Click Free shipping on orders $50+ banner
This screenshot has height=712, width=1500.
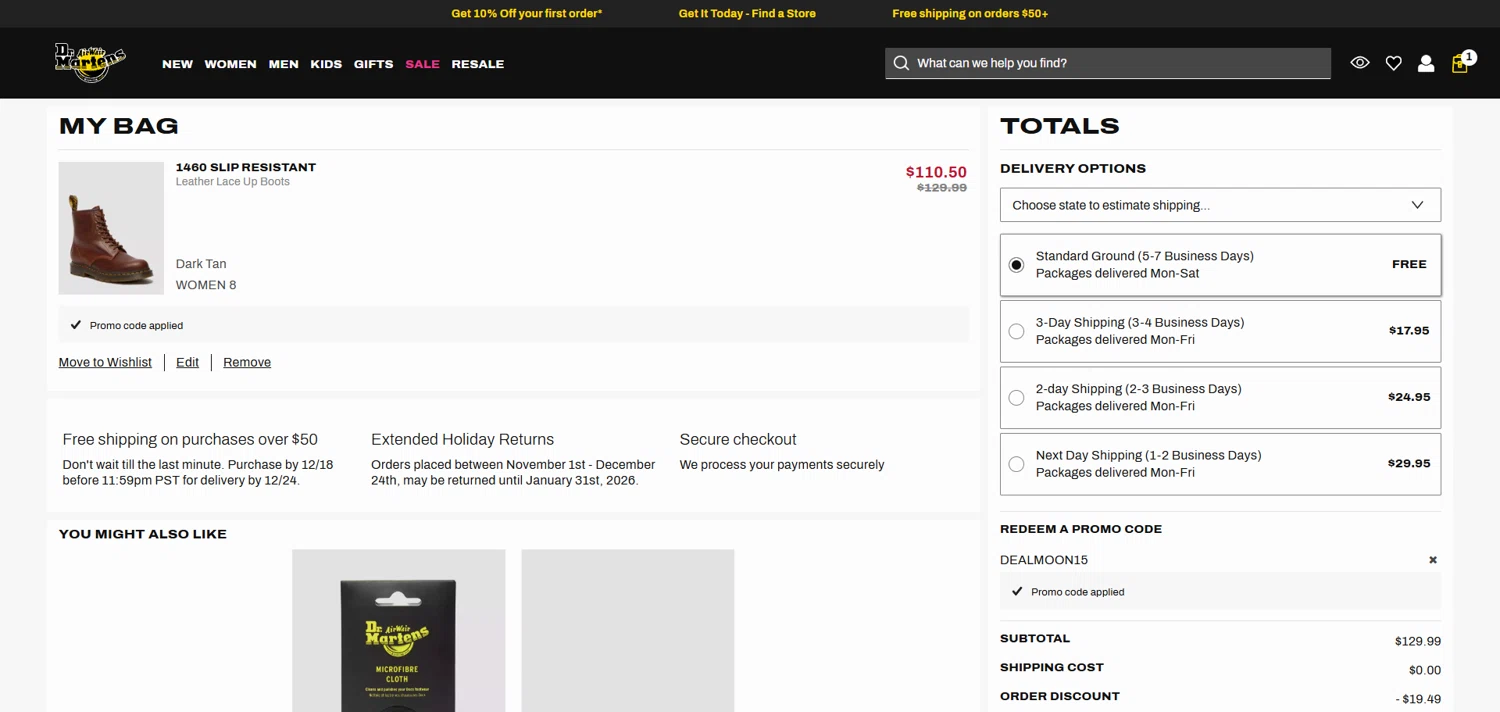pos(970,14)
